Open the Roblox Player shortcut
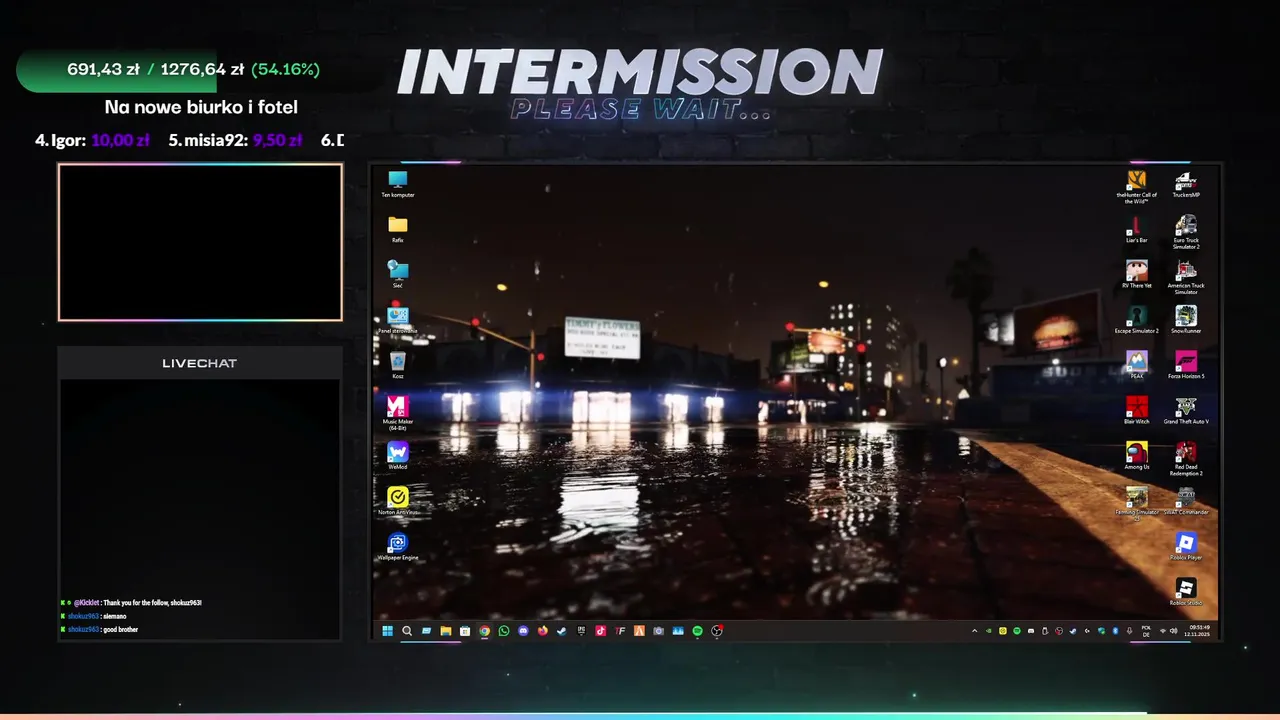The image size is (1280, 720). [x=1186, y=546]
